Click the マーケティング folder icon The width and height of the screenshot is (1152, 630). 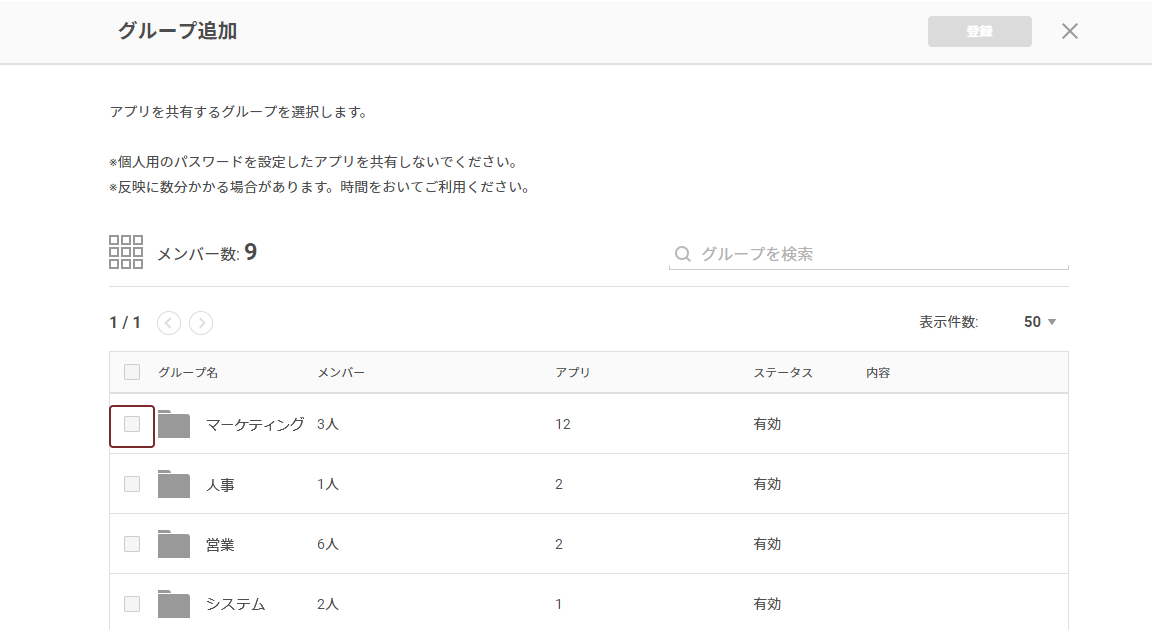174,425
